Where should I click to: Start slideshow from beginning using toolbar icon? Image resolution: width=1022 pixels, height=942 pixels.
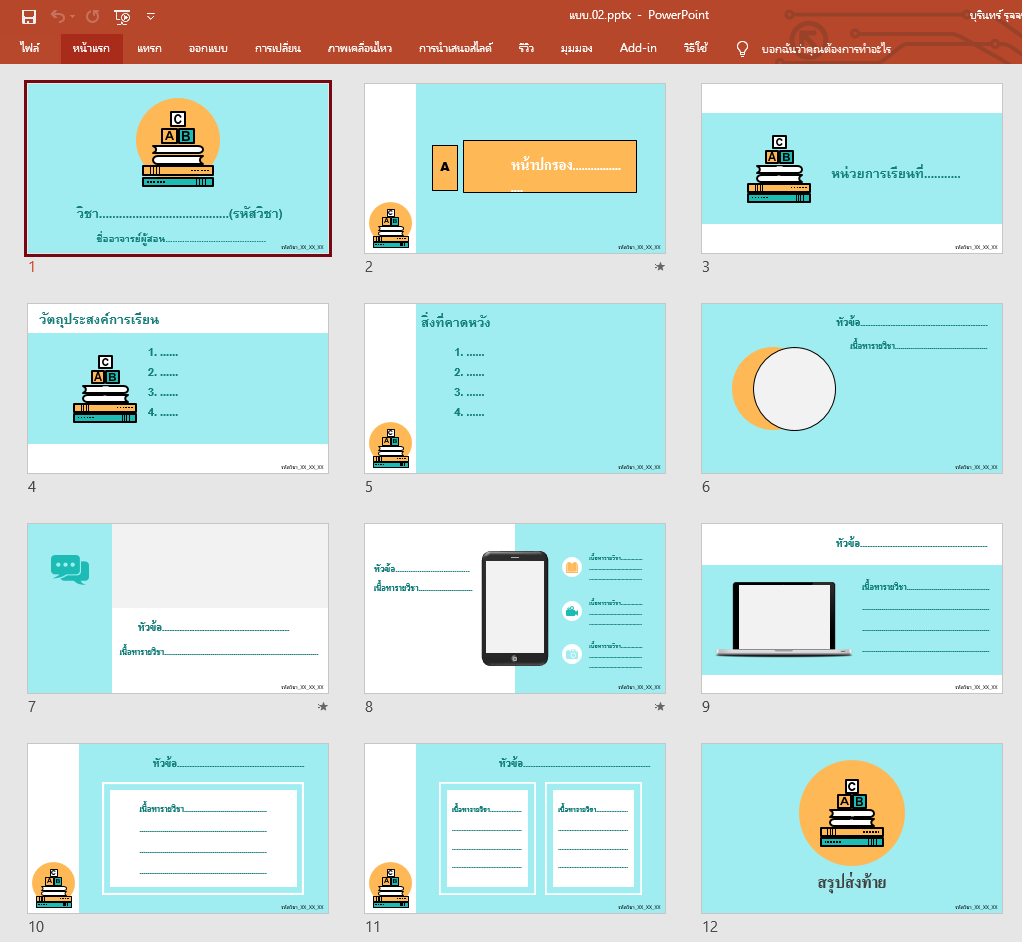[x=122, y=16]
